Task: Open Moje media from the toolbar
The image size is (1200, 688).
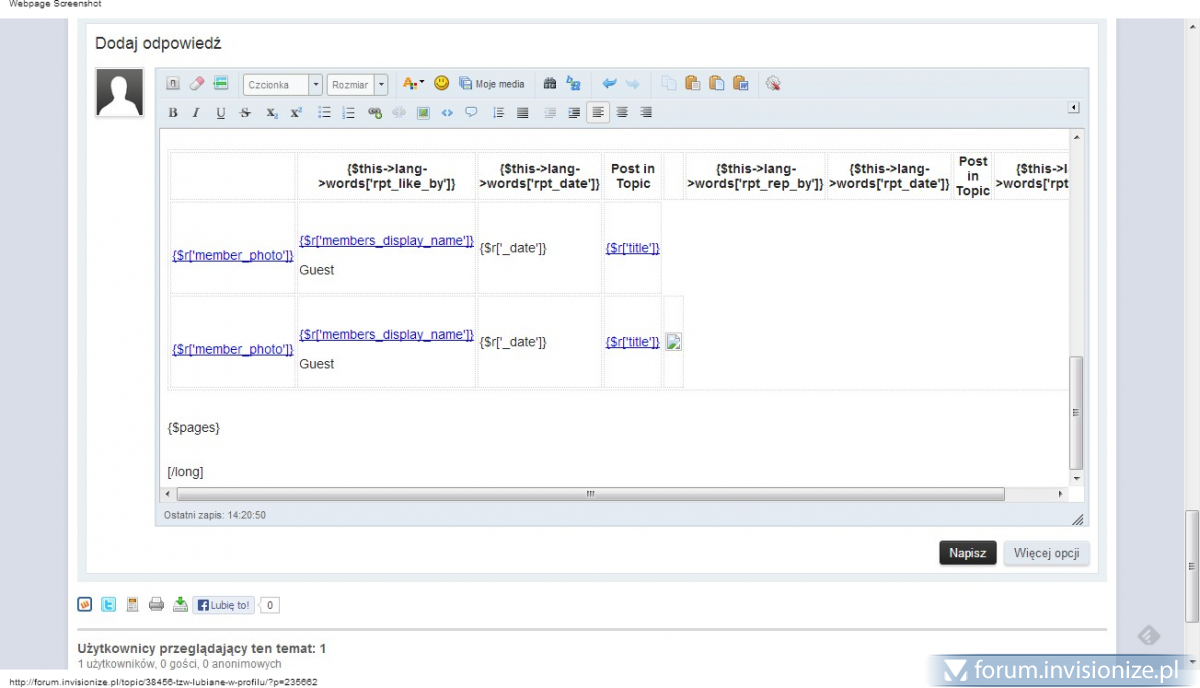Action: (492, 84)
